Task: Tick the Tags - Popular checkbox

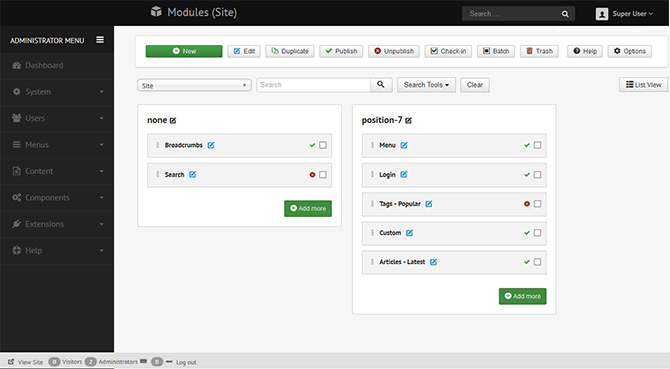Action: (x=538, y=204)
